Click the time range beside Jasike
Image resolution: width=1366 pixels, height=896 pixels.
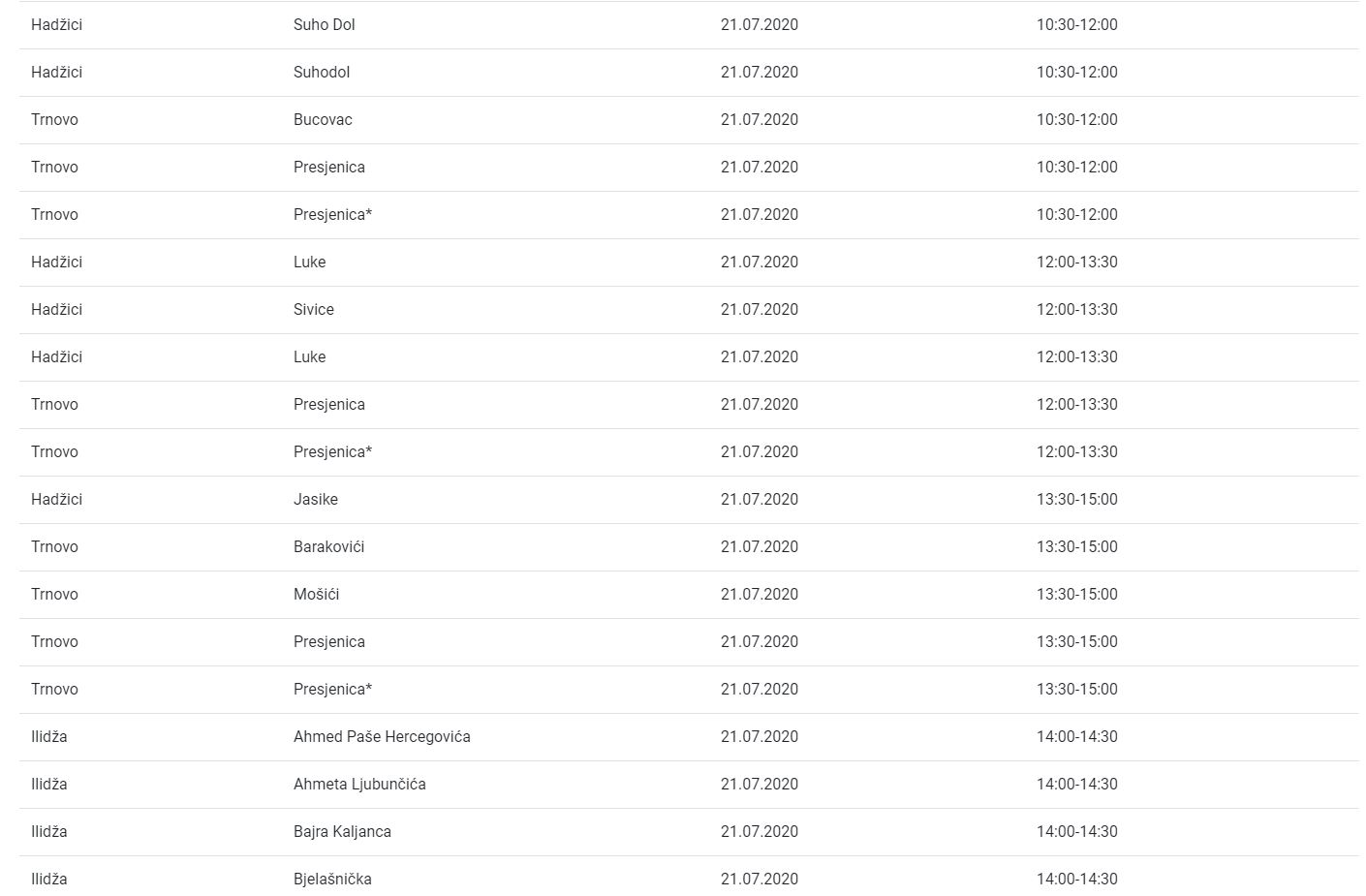[1076, 500]
